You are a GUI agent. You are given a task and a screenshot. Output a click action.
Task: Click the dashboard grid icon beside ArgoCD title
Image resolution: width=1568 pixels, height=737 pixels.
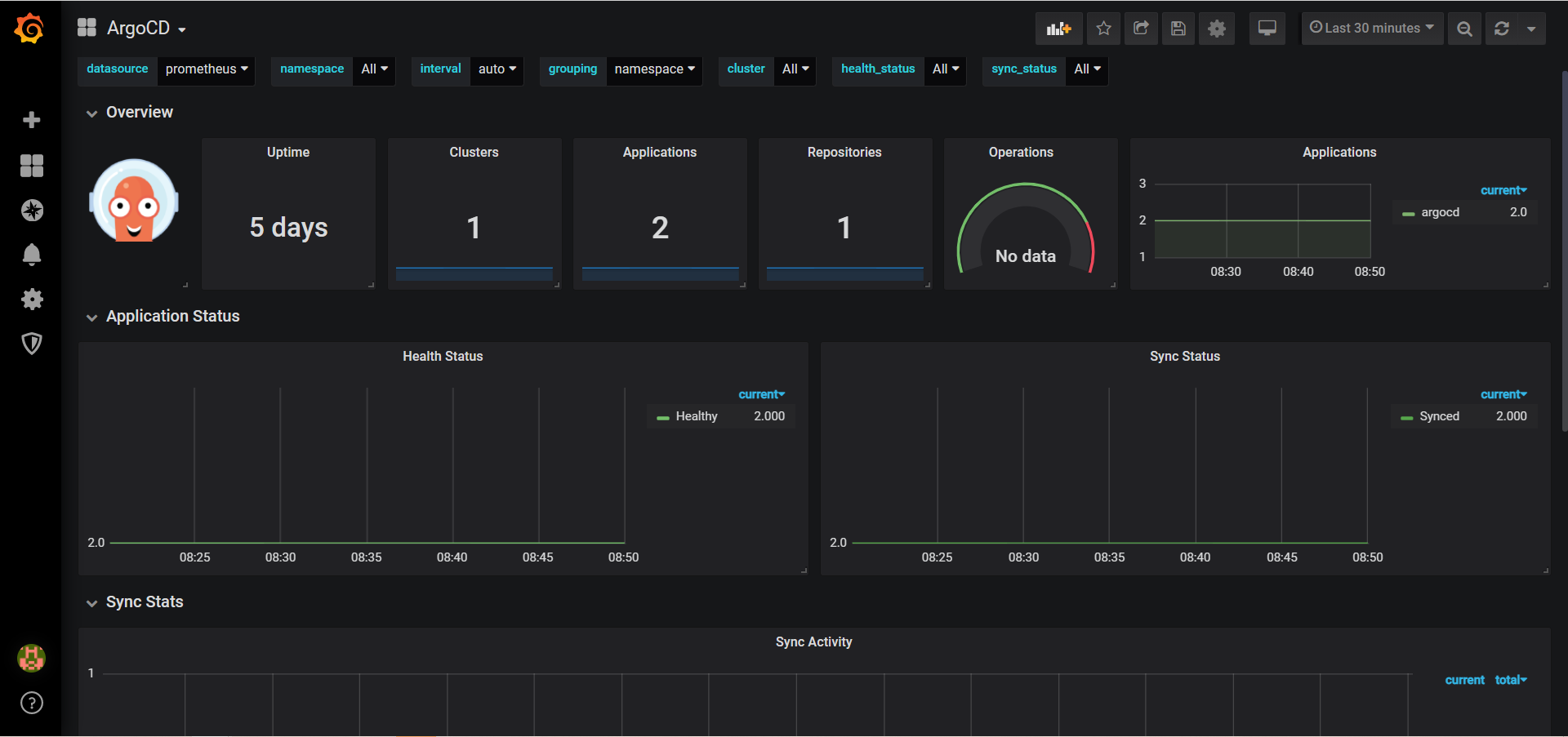pos(87,28)
